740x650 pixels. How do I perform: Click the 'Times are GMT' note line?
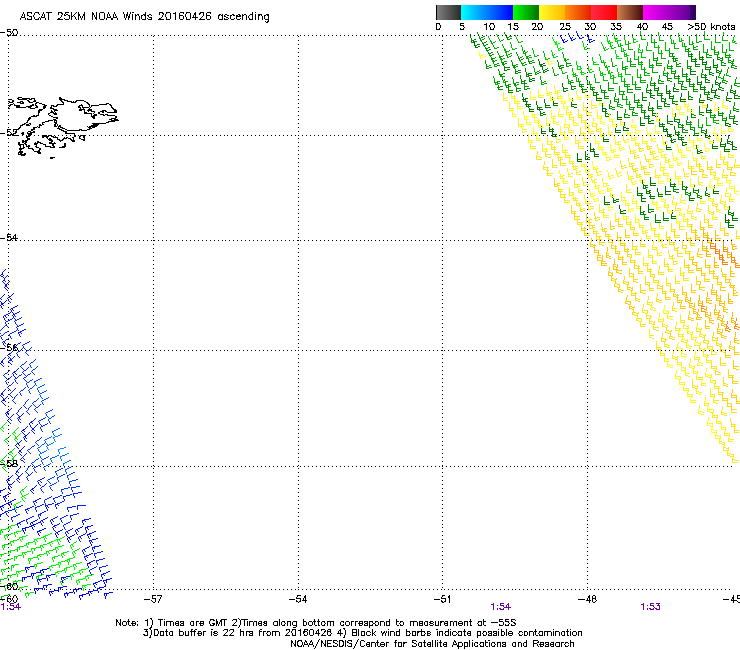(316, 623)
